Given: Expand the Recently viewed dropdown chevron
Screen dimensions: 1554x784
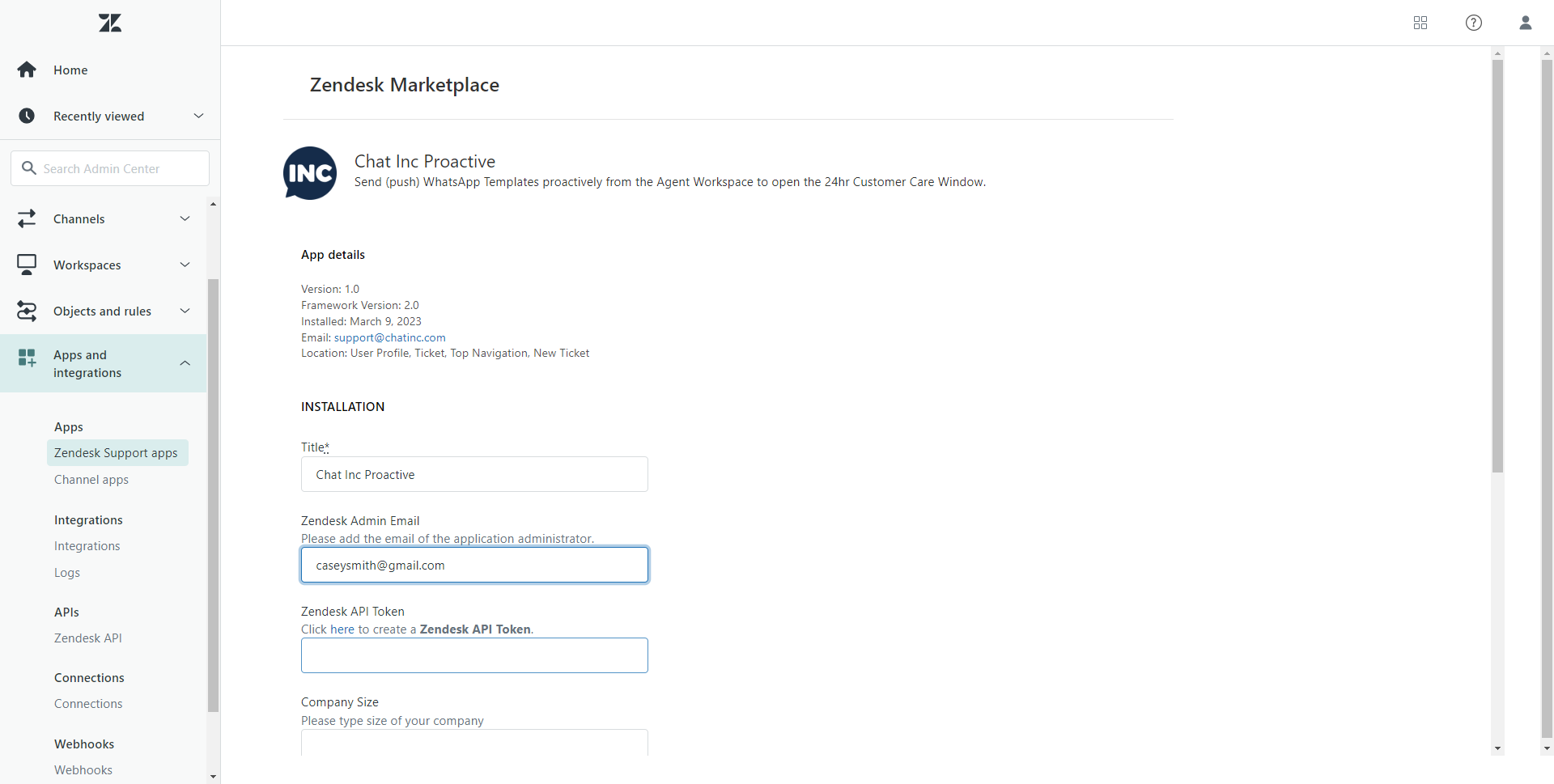Looking at the screenshot, I should 198,117.
